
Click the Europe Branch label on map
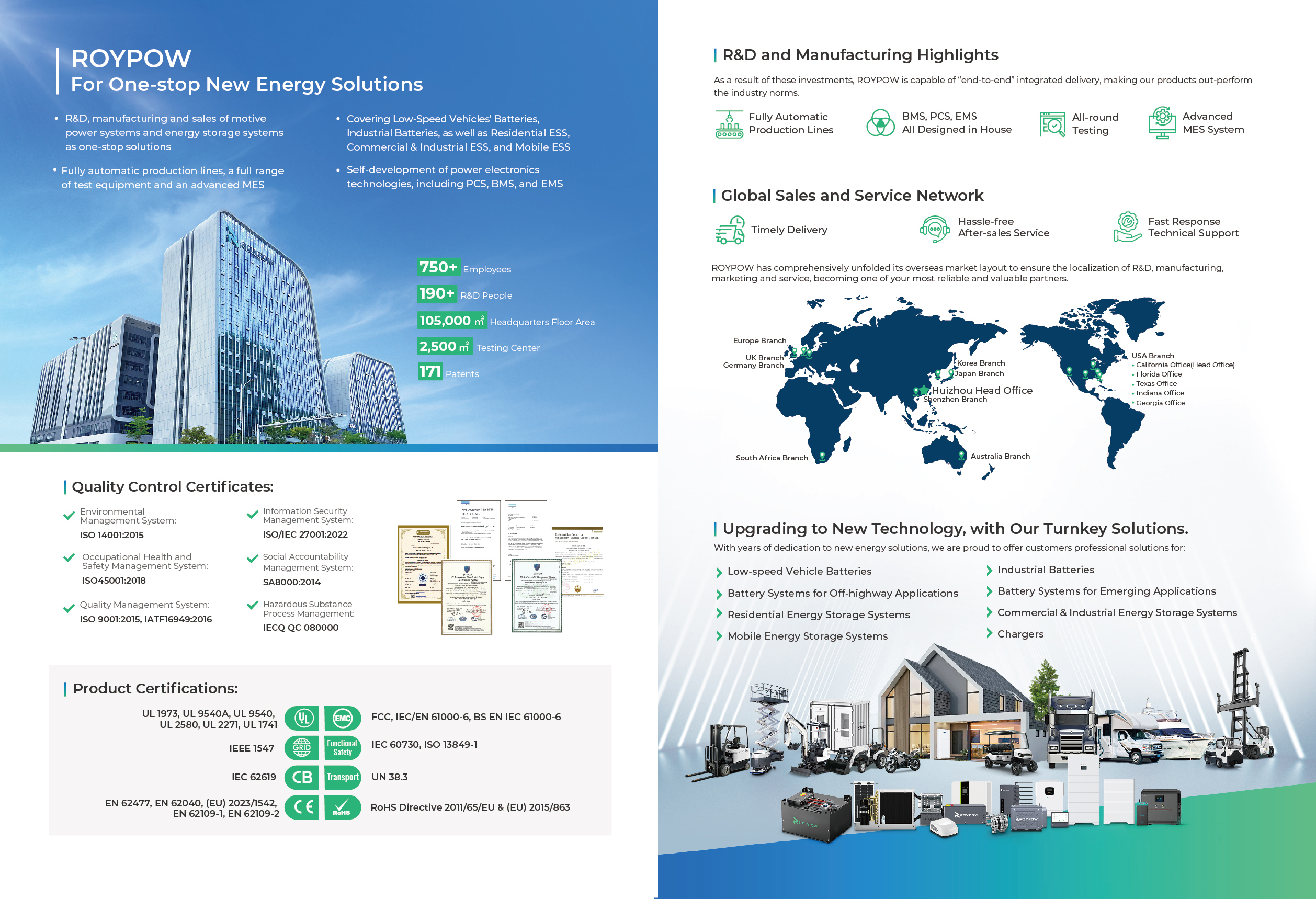(759, 341)
